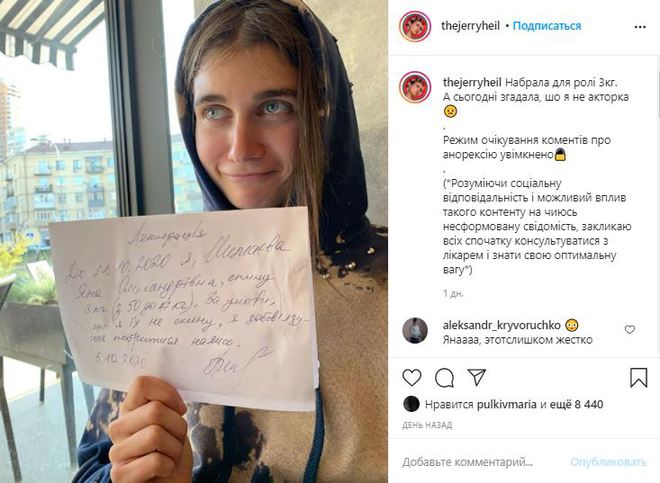Open the ДЕНЬ НАЗАД timestamp link
The width and height of the screenshot is (660, 483).
[427, 425]
